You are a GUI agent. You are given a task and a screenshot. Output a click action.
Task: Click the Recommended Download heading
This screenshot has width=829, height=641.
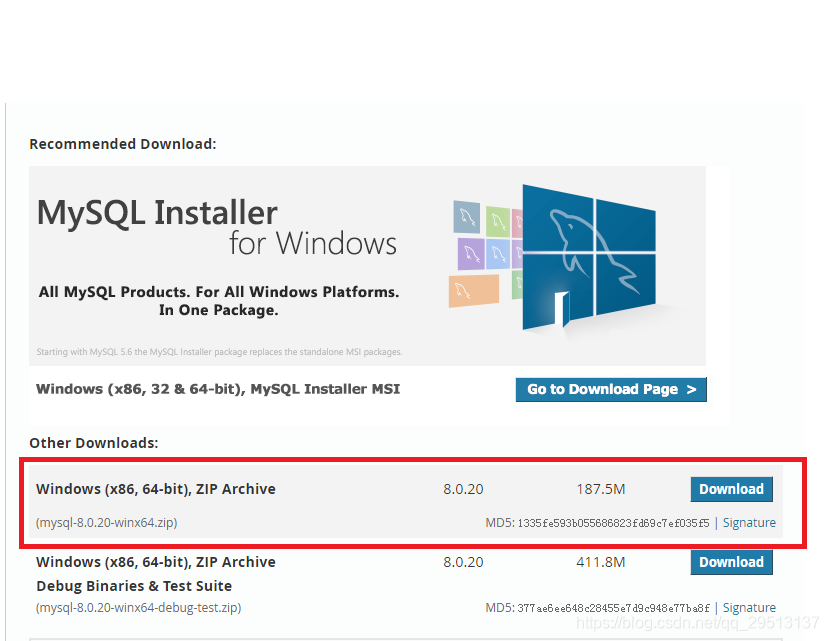click(x=123, y=144)
